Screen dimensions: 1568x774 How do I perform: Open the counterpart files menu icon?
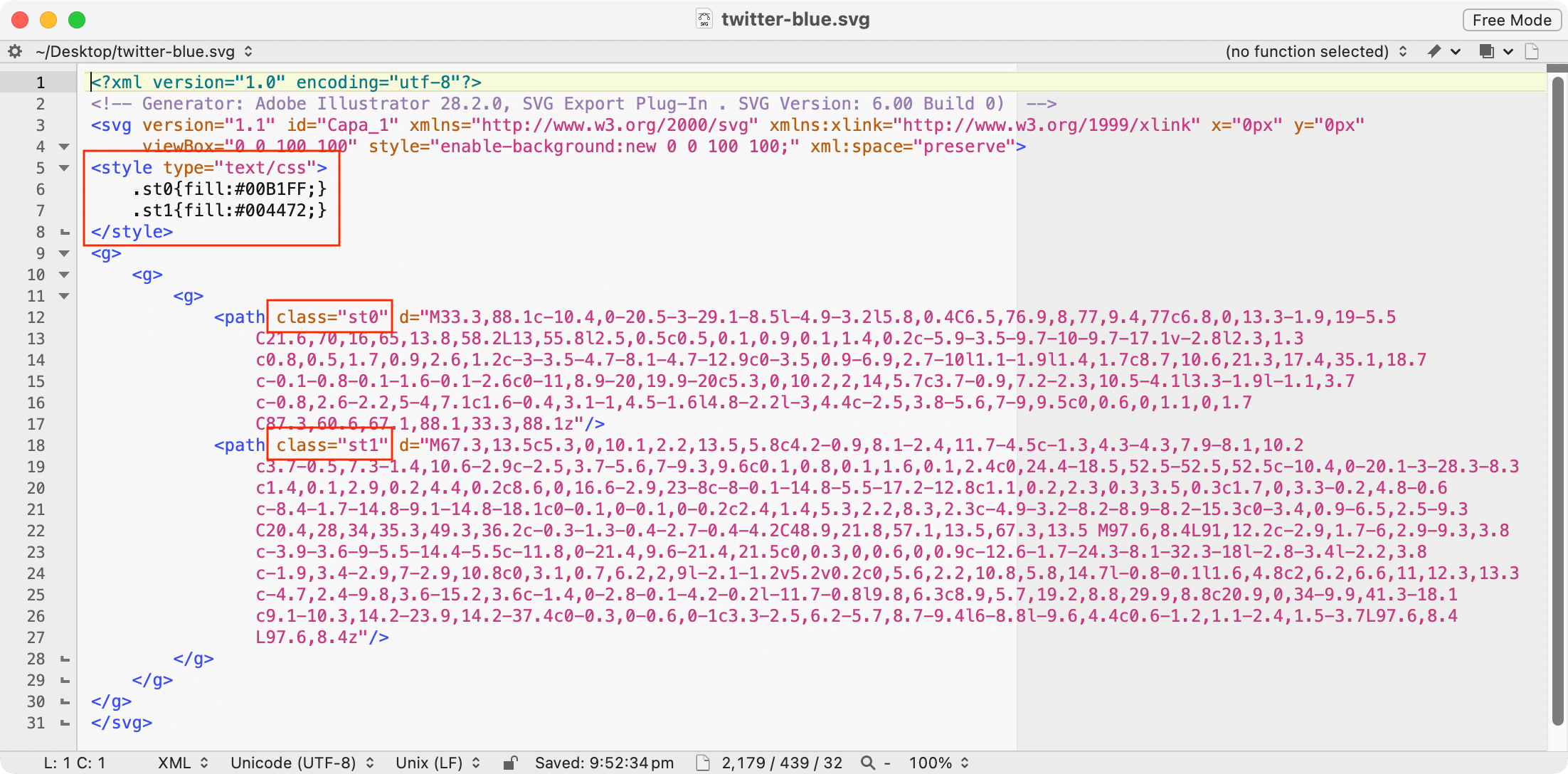(x=1495, y=51)
